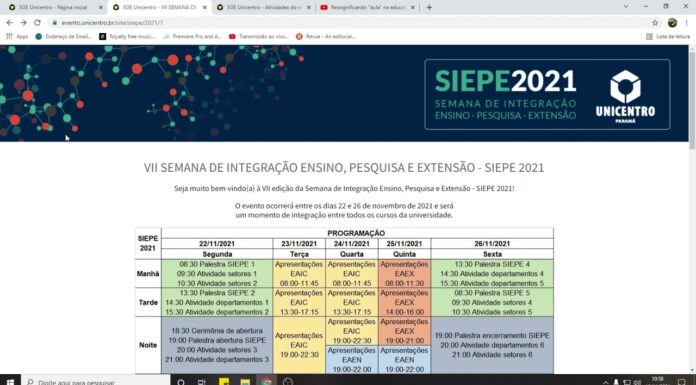This screenshot has height=385, width=696.
Task: Click Terça night Apresentações EAIC 19:00-22:30 cell
Action: coord(299,345)
